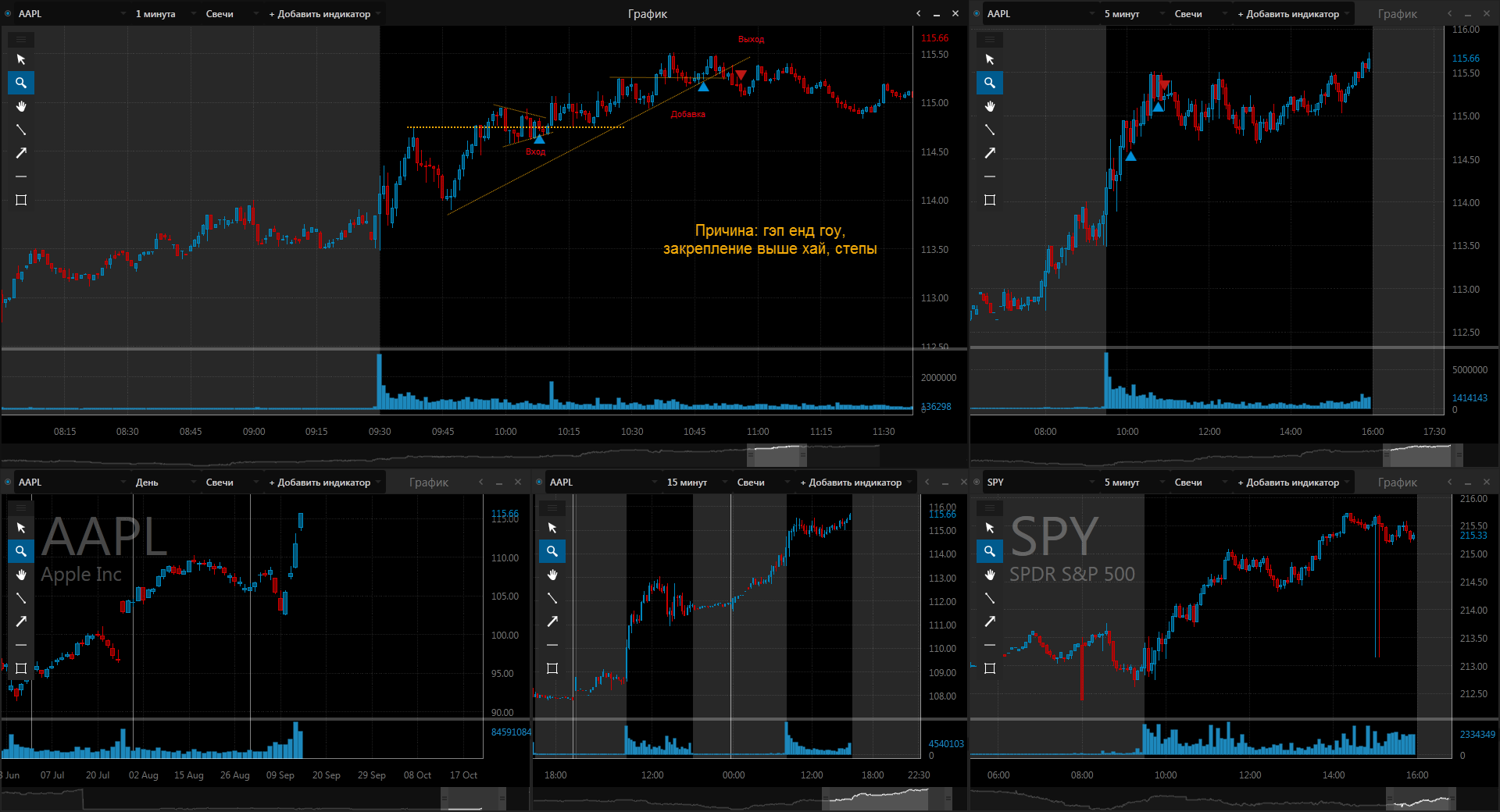Activate the zoom magnifier in AAPL День chart
1500x812 pixels.
[x=21, y=551]
